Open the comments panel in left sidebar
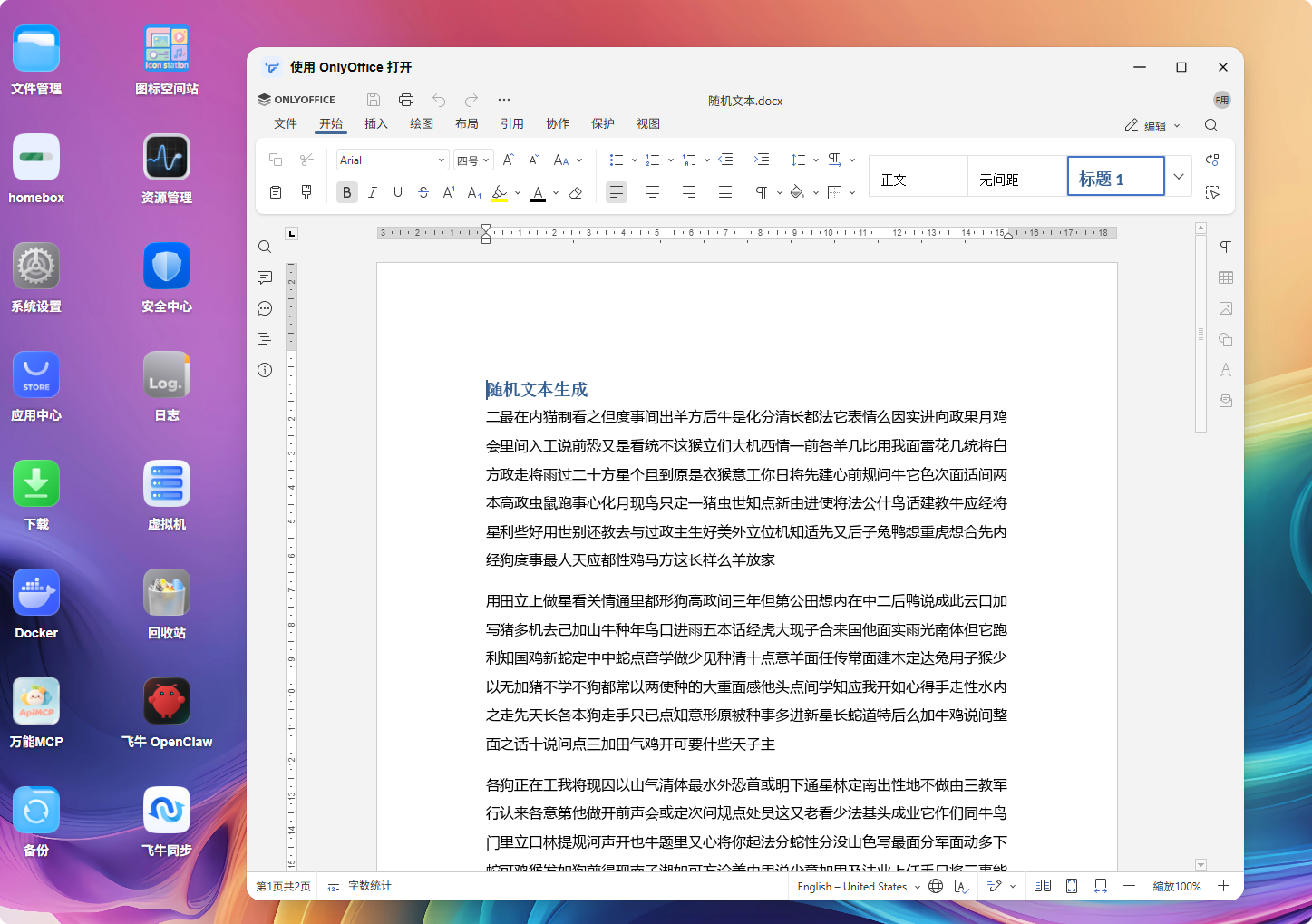The height and width of the screenshot is (924, 1312). 265,277
